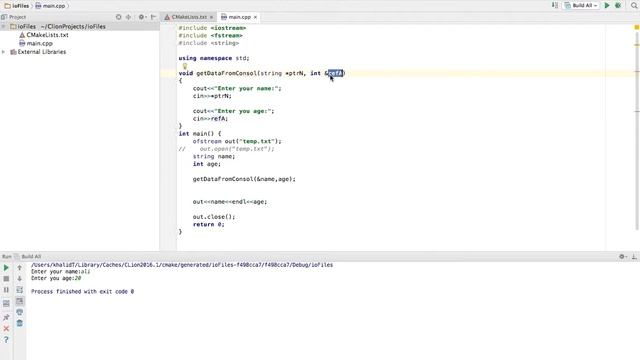The width and height of the screenshot is (640, 360).
Task: Clear all Run console output with trash icon
Action: [20, 323]
